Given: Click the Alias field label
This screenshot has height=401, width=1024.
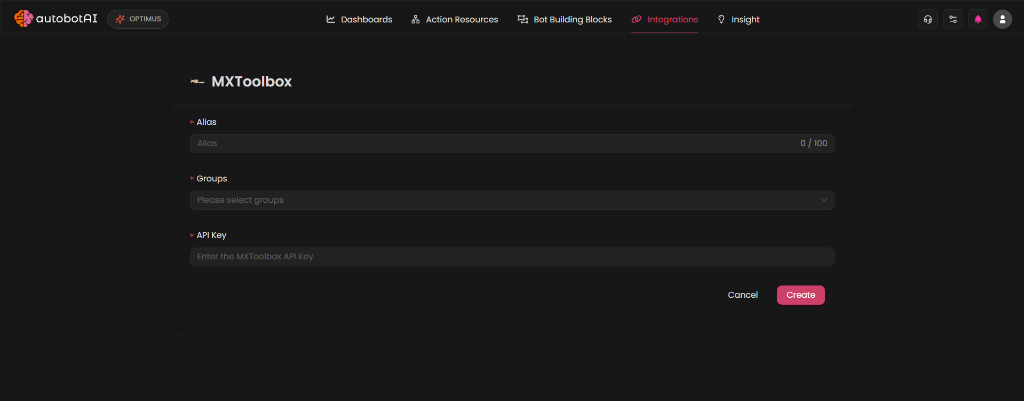Looking at the screenshot, I should point(206,122).
